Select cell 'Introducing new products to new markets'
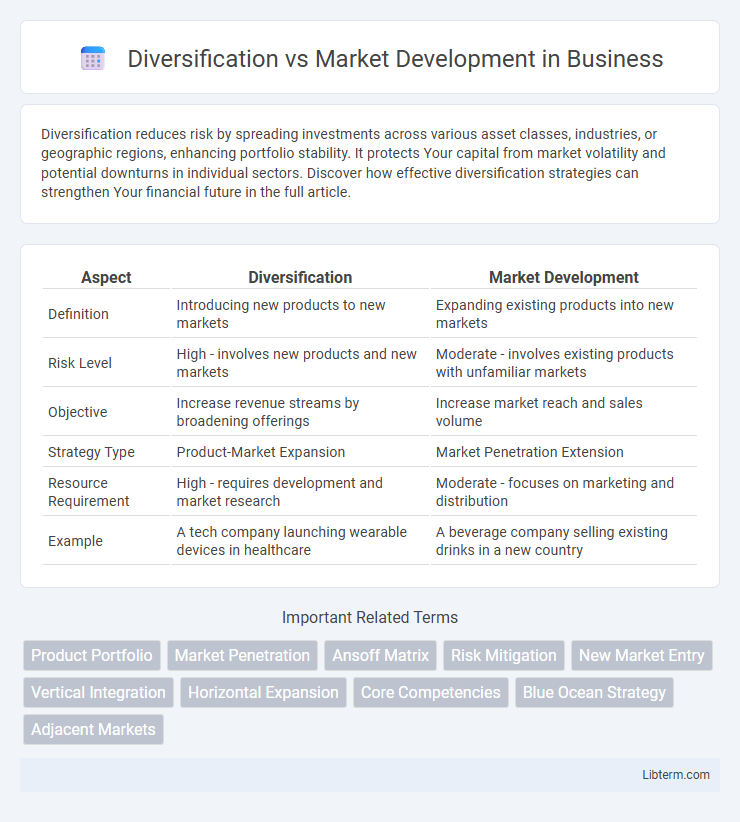The image size is (740, 822). (300, 314)
